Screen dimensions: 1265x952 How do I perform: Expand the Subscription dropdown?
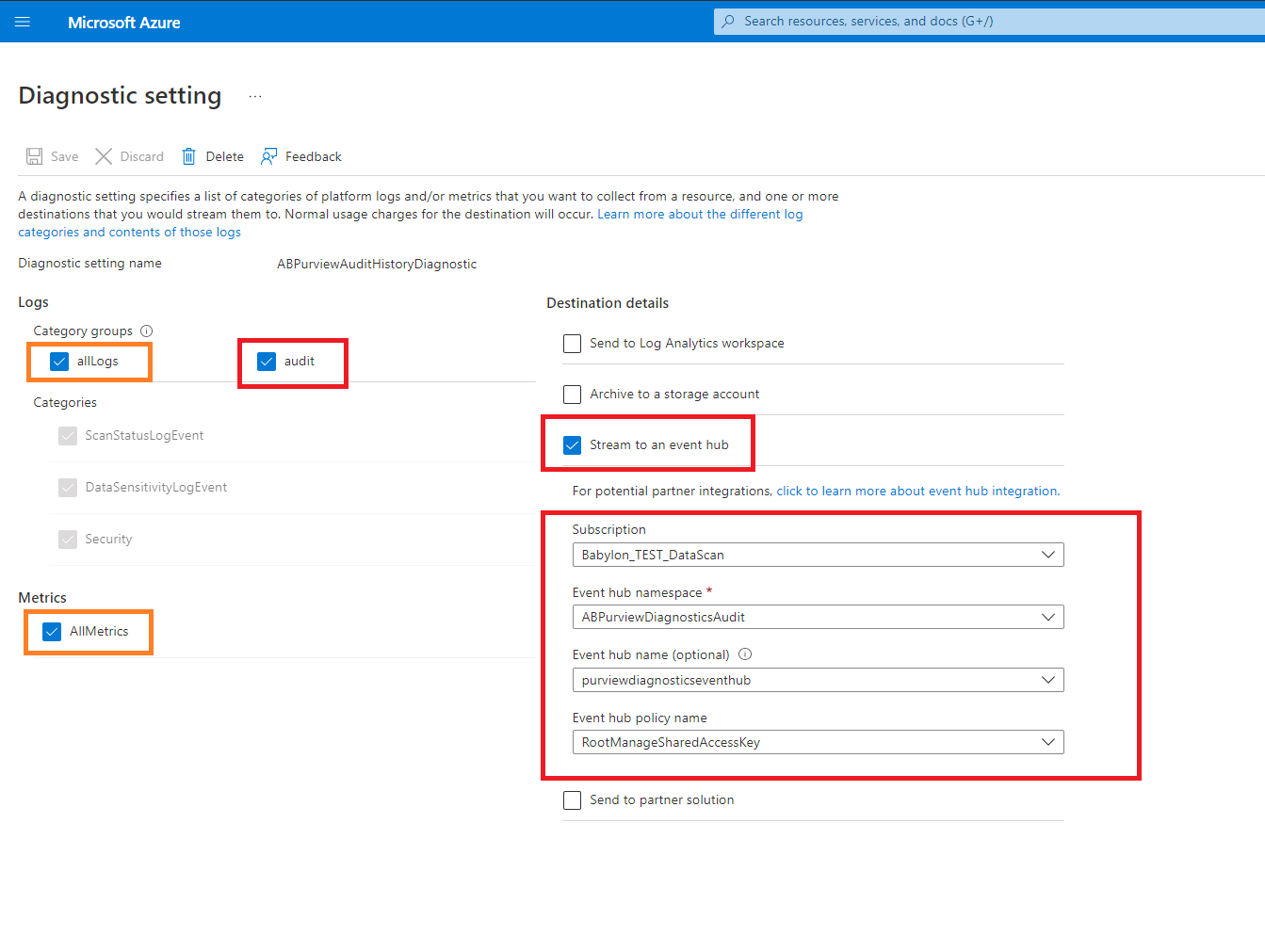coord(818,555)
